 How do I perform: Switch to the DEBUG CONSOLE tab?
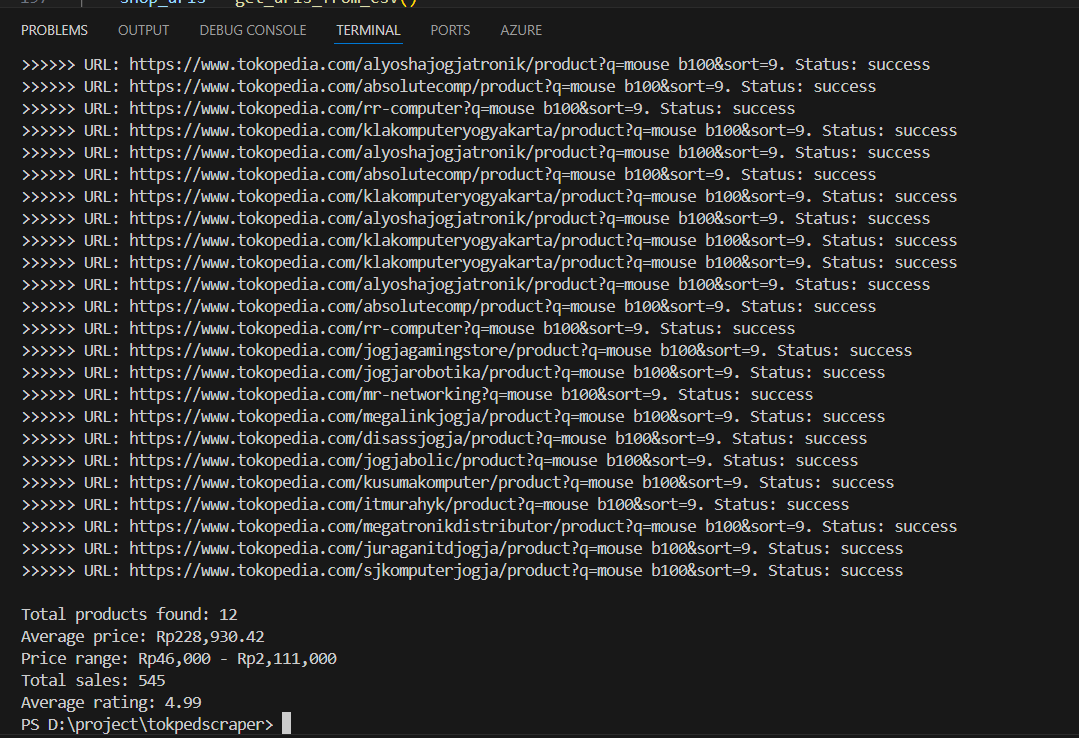click(x=252, y=30)
